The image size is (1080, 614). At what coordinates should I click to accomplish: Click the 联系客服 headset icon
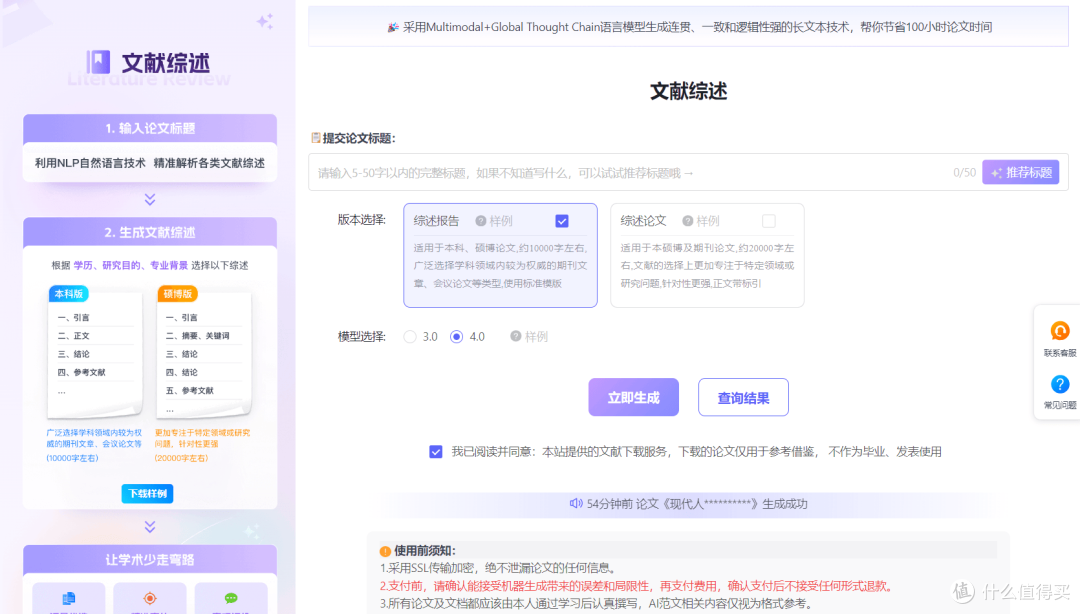[1059, 331]
